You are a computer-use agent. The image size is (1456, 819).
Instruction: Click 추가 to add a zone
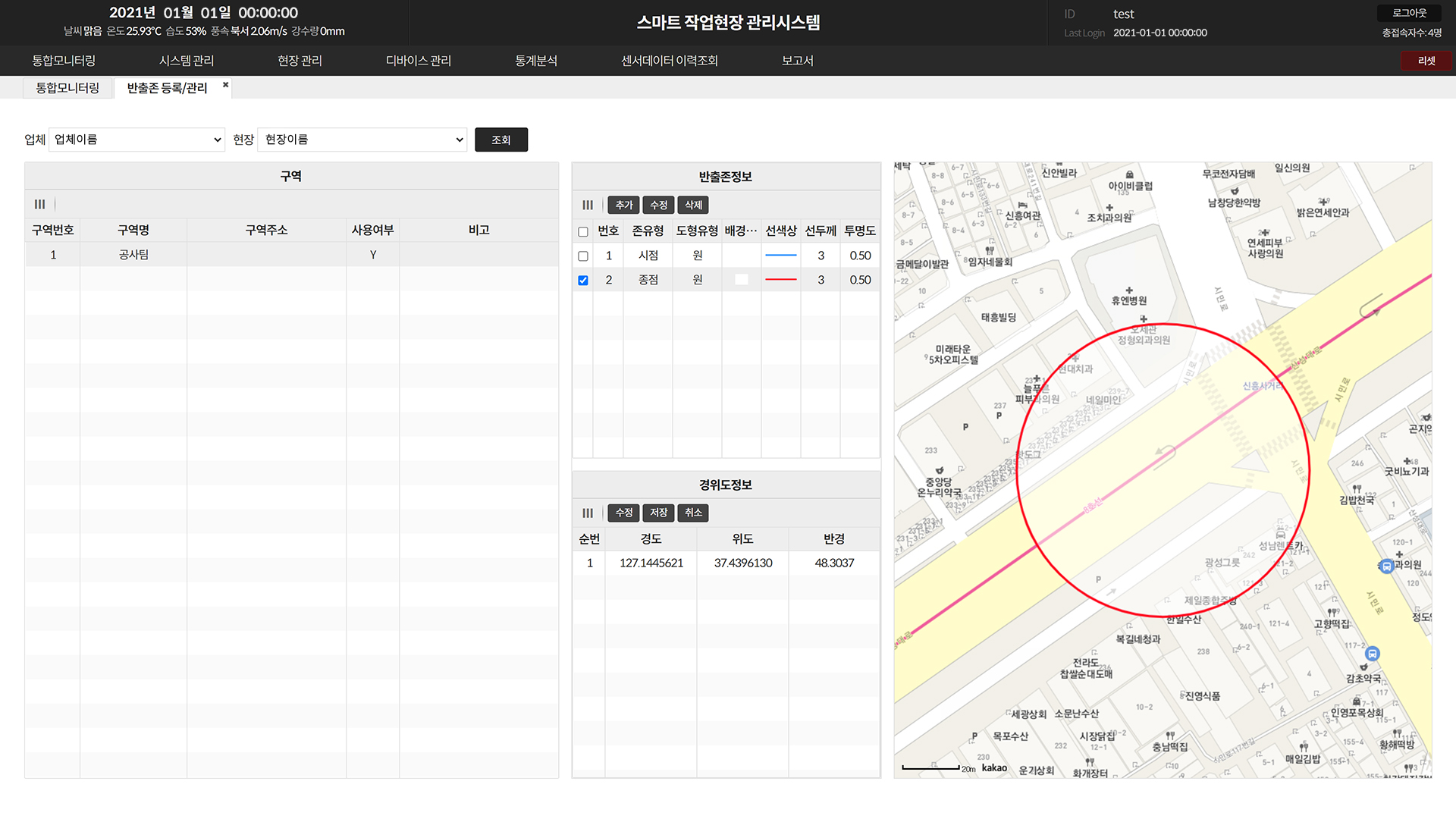624,205
